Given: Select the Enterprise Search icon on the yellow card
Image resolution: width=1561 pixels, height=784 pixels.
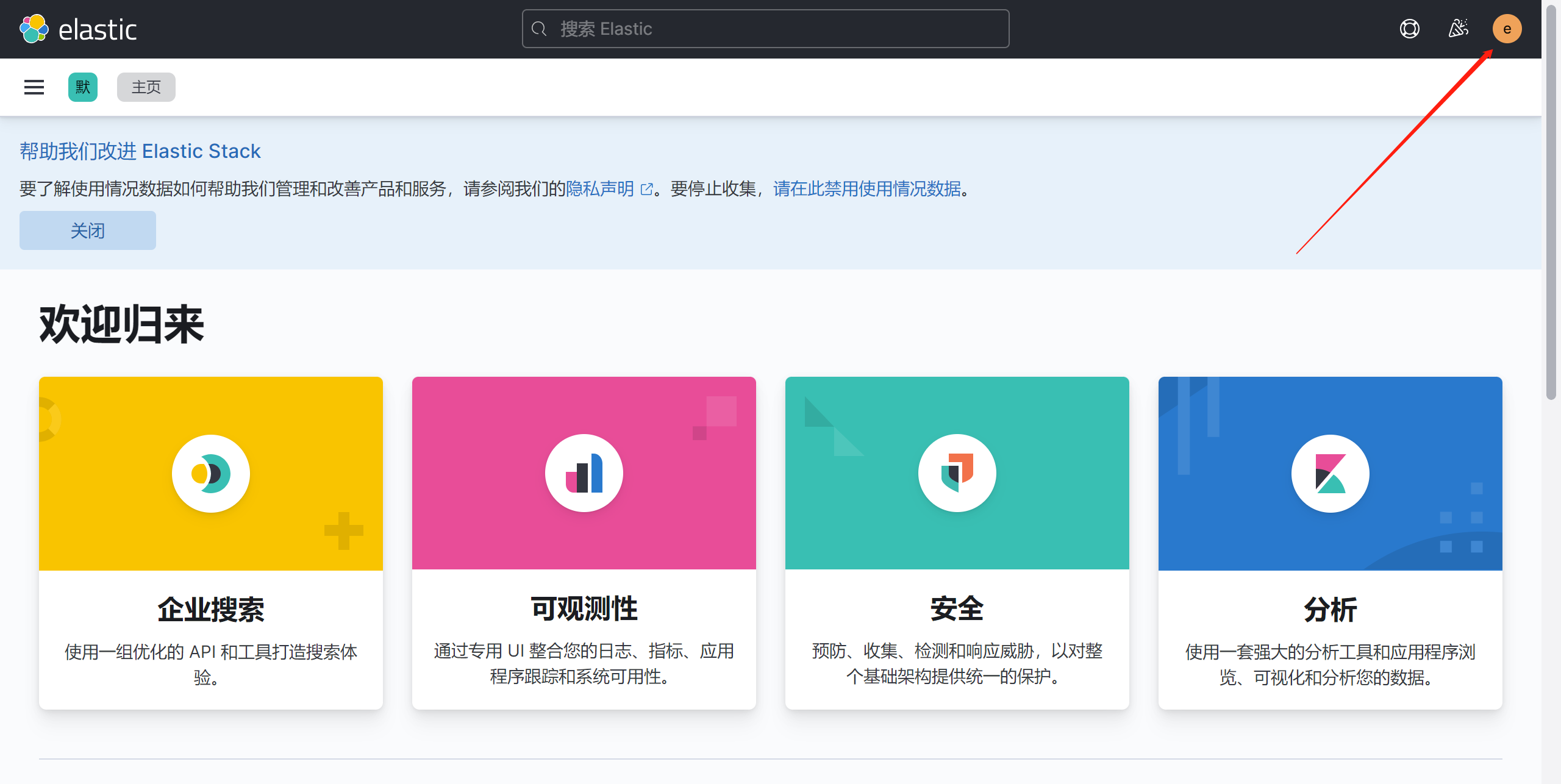Looking at the screenshot, I should click(210, 473).
